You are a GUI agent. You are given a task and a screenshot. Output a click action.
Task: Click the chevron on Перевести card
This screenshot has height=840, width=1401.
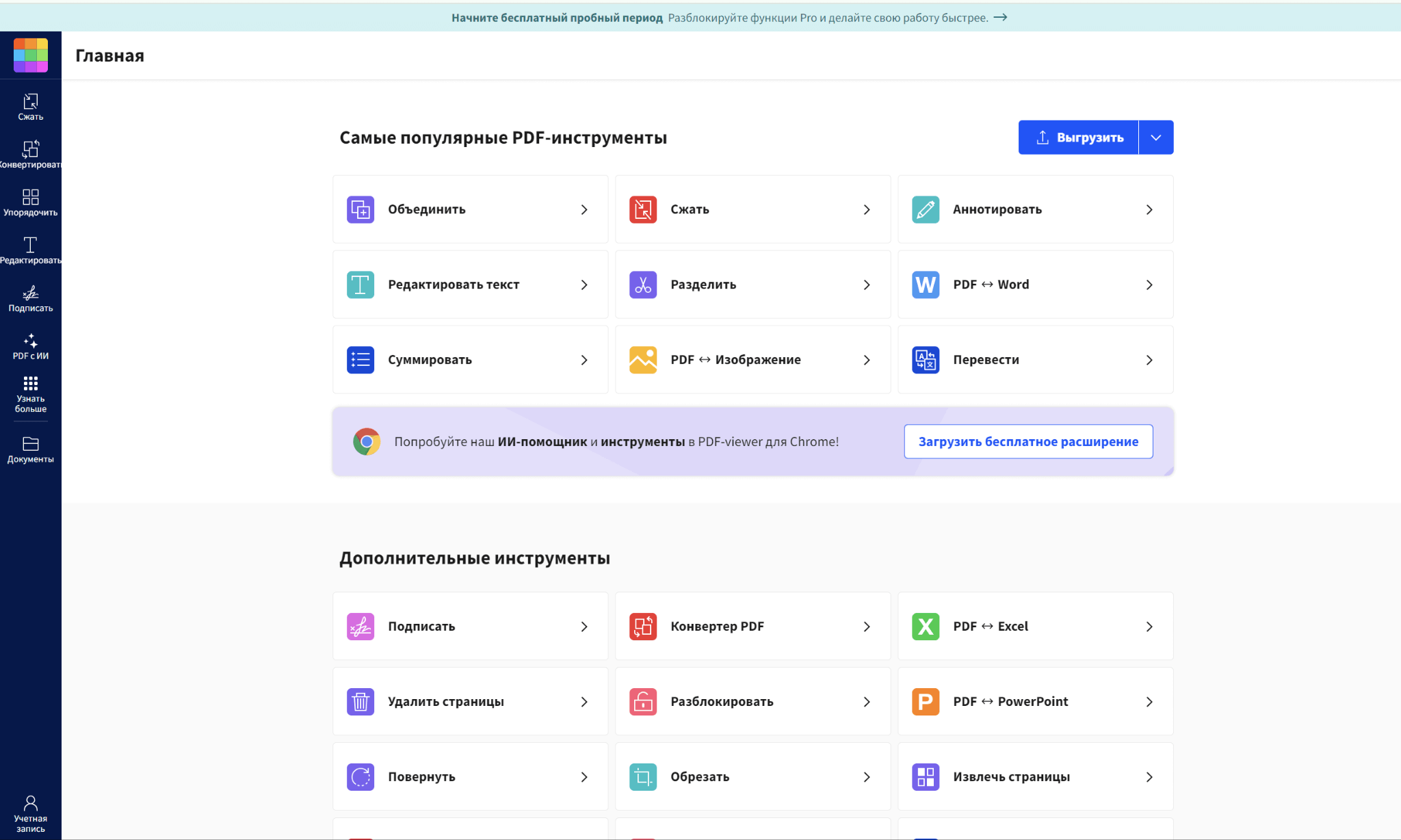[1149, 360]
